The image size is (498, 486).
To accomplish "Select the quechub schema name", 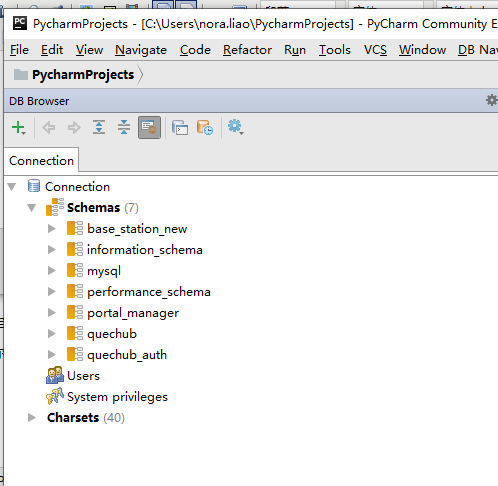I will point(112,334).
